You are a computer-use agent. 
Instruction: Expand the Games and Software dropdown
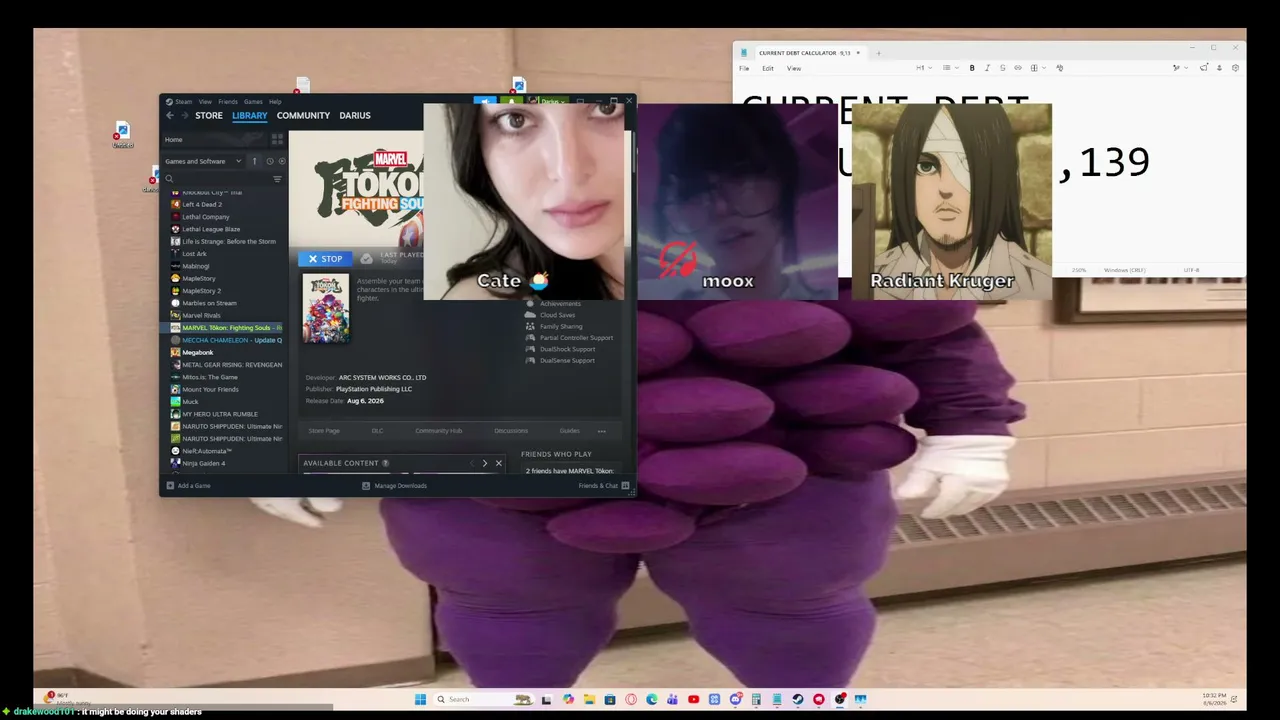click(203, 161)
